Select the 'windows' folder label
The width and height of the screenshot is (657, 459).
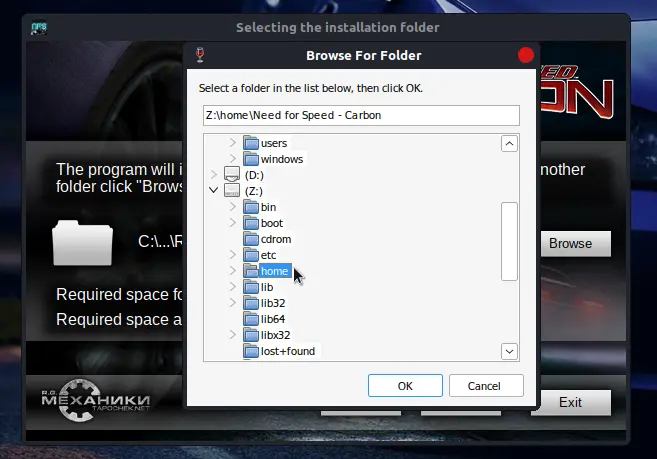tap(282, 159)
